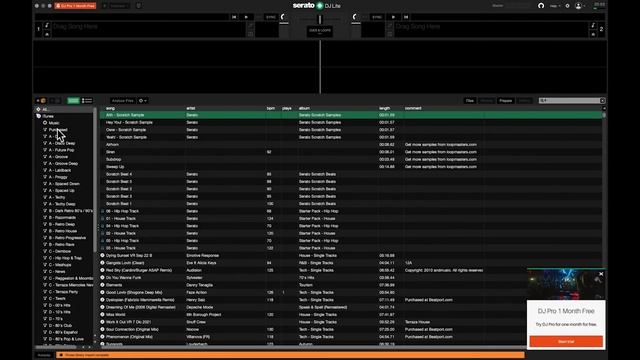Image resolution: width=640 pixels, height=360 pixels.
Task: Select the Gangsta Lovin (Clean) track
Action: [351, 263]
